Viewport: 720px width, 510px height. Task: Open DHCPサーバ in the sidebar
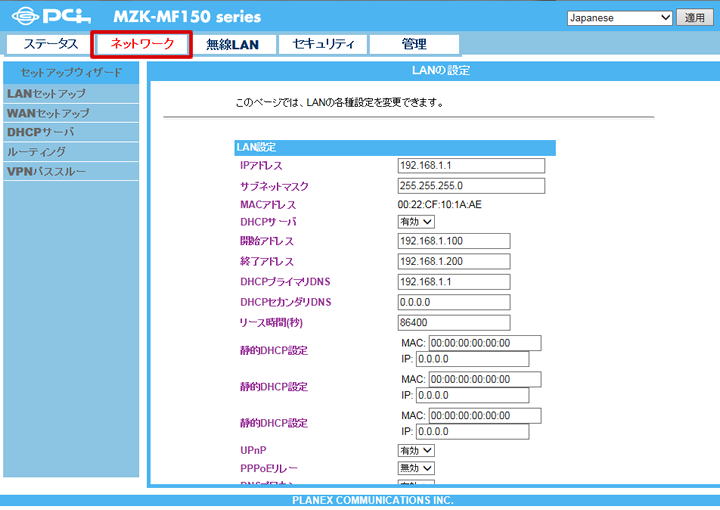click(71, 132)
